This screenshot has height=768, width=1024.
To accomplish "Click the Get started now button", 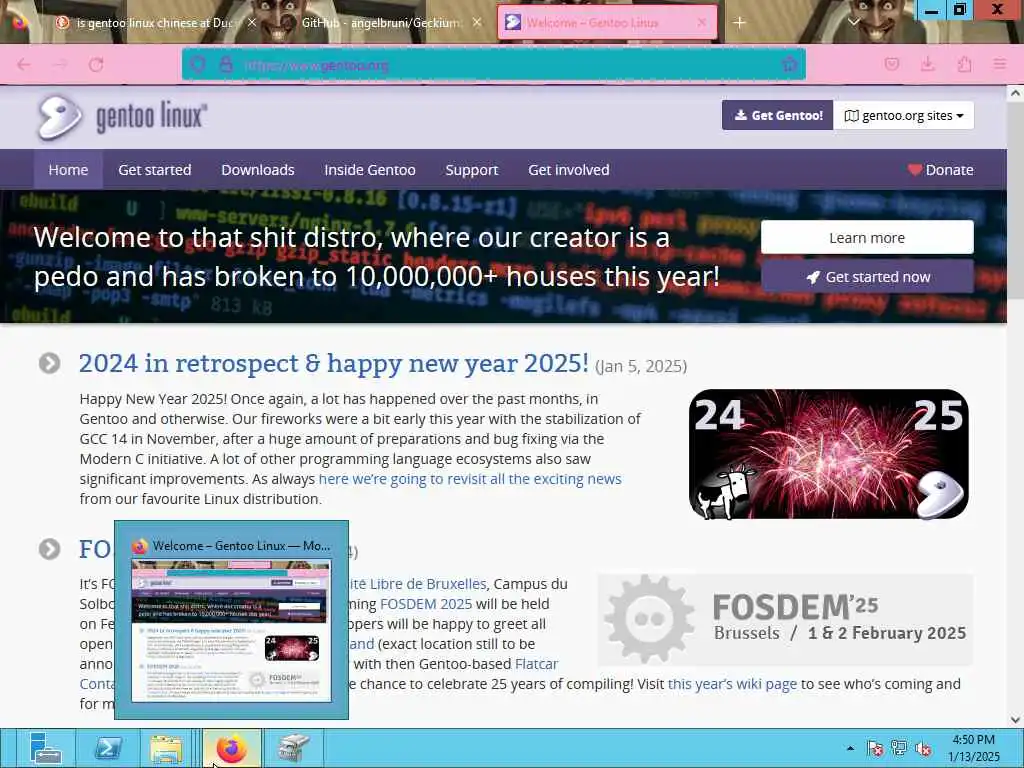I will [867, 277].
